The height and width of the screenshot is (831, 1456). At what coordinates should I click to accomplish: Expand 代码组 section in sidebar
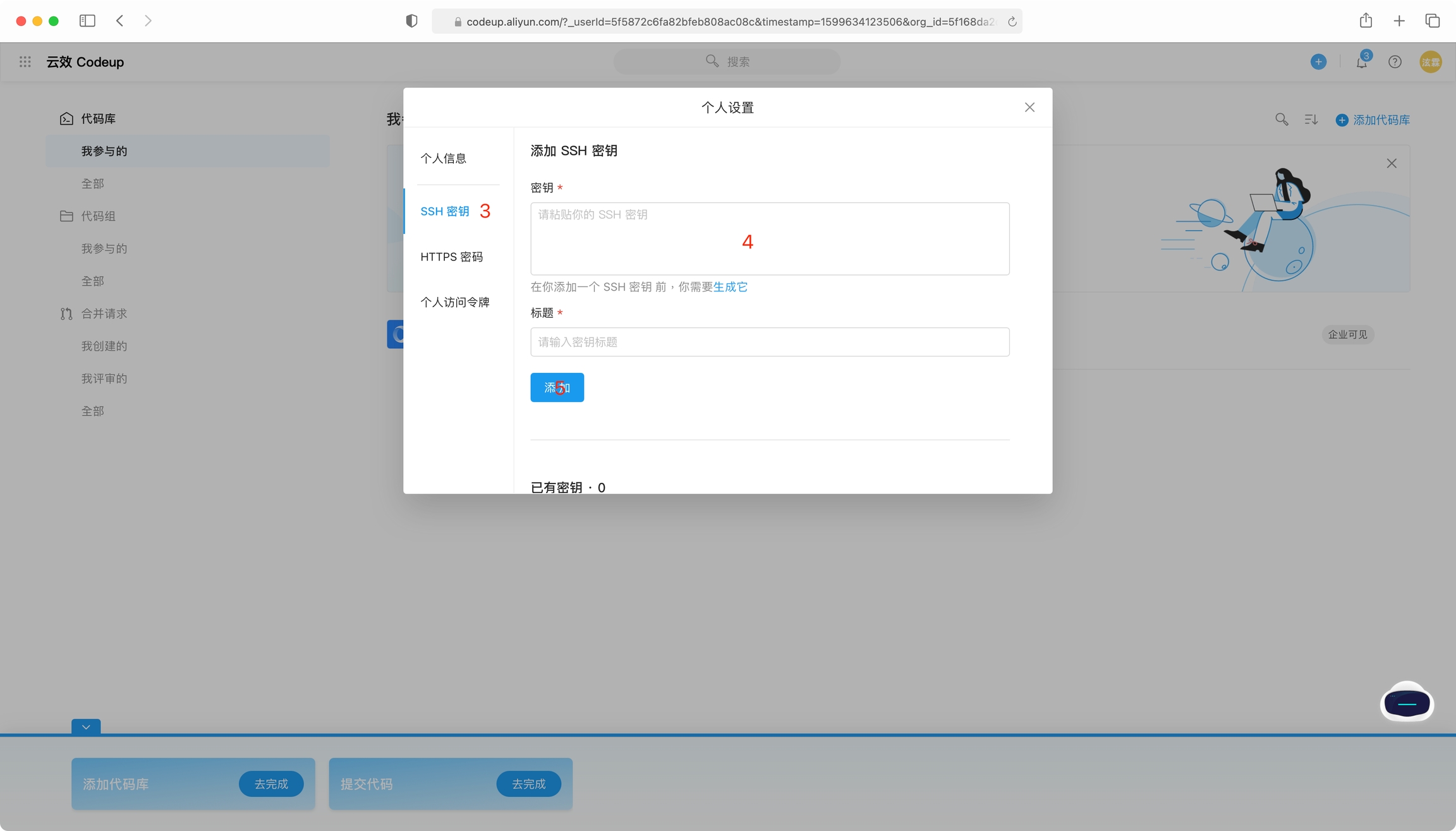point(98,216)
